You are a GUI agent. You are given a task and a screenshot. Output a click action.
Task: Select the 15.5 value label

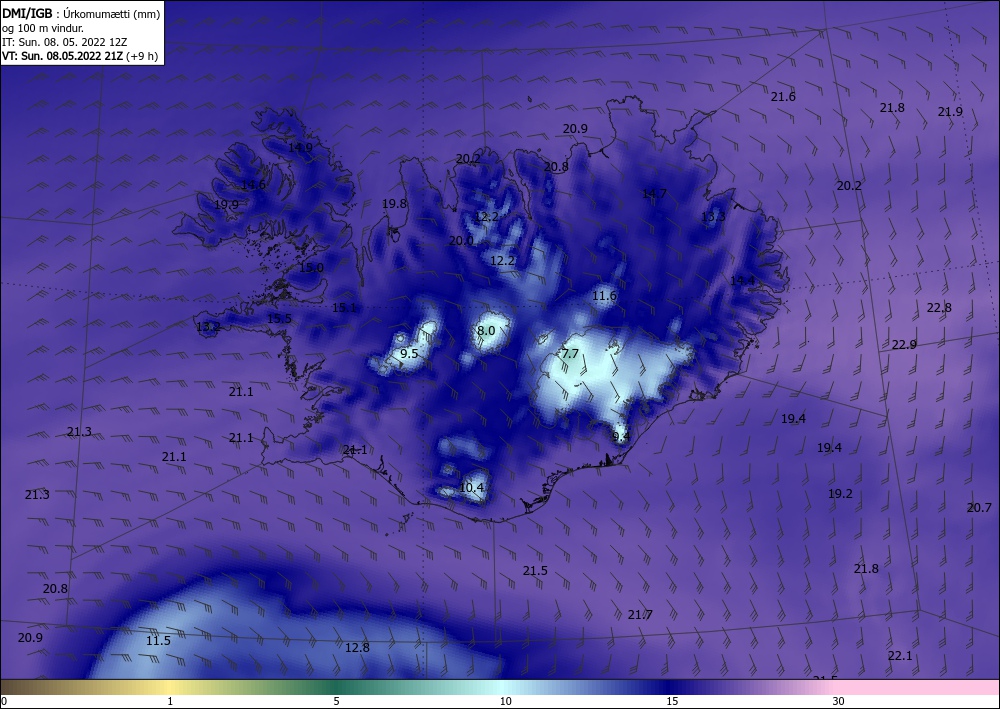tap(279, 319)
